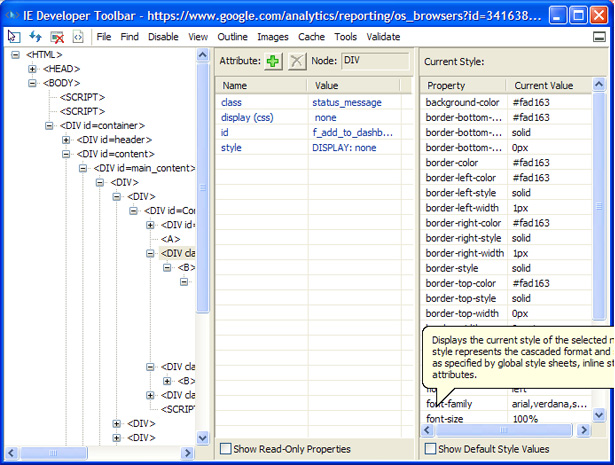Click the remove attribute X icon
This screenshot has width=615, height=465.
[297, 61]
